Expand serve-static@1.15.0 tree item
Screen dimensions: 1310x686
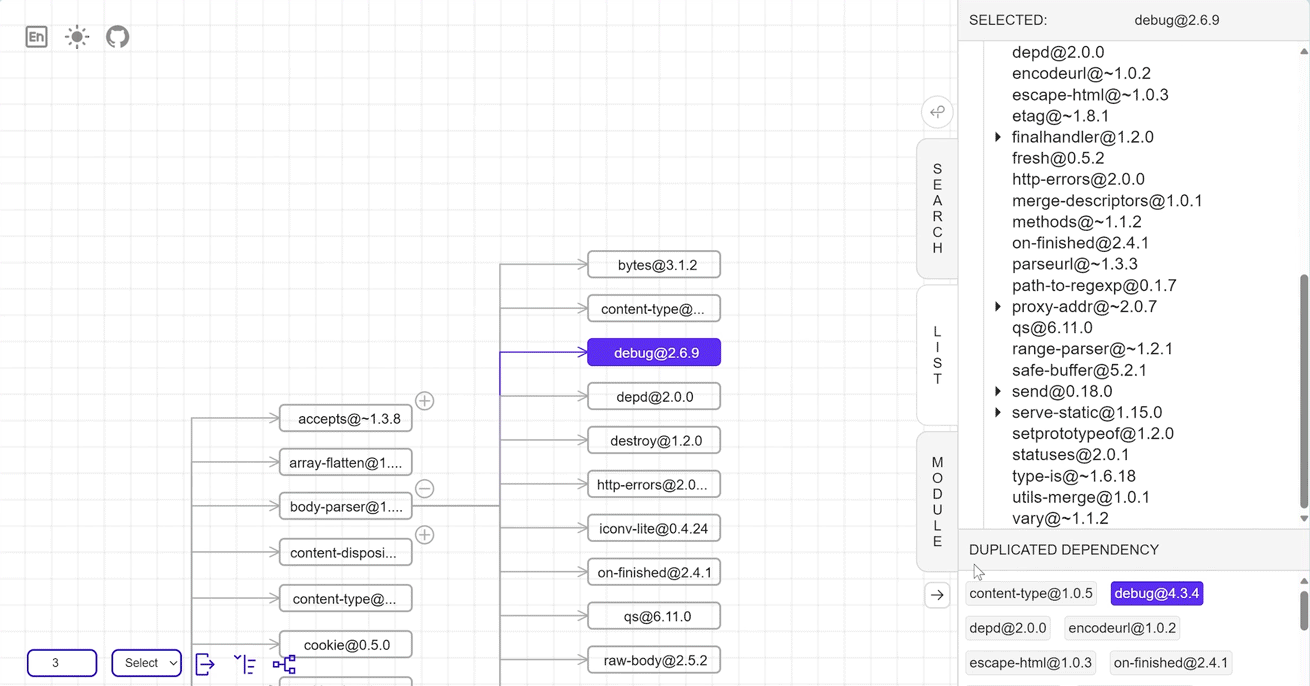pos(998,413)
